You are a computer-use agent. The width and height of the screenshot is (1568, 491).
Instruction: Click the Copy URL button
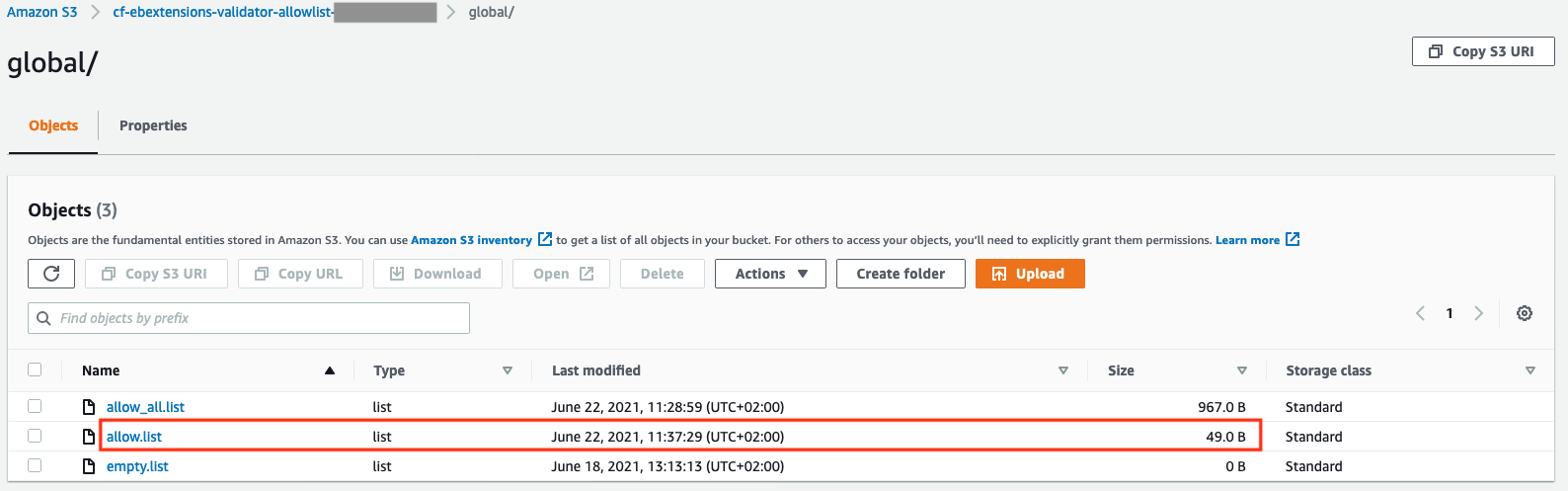(x=300, y=274)
